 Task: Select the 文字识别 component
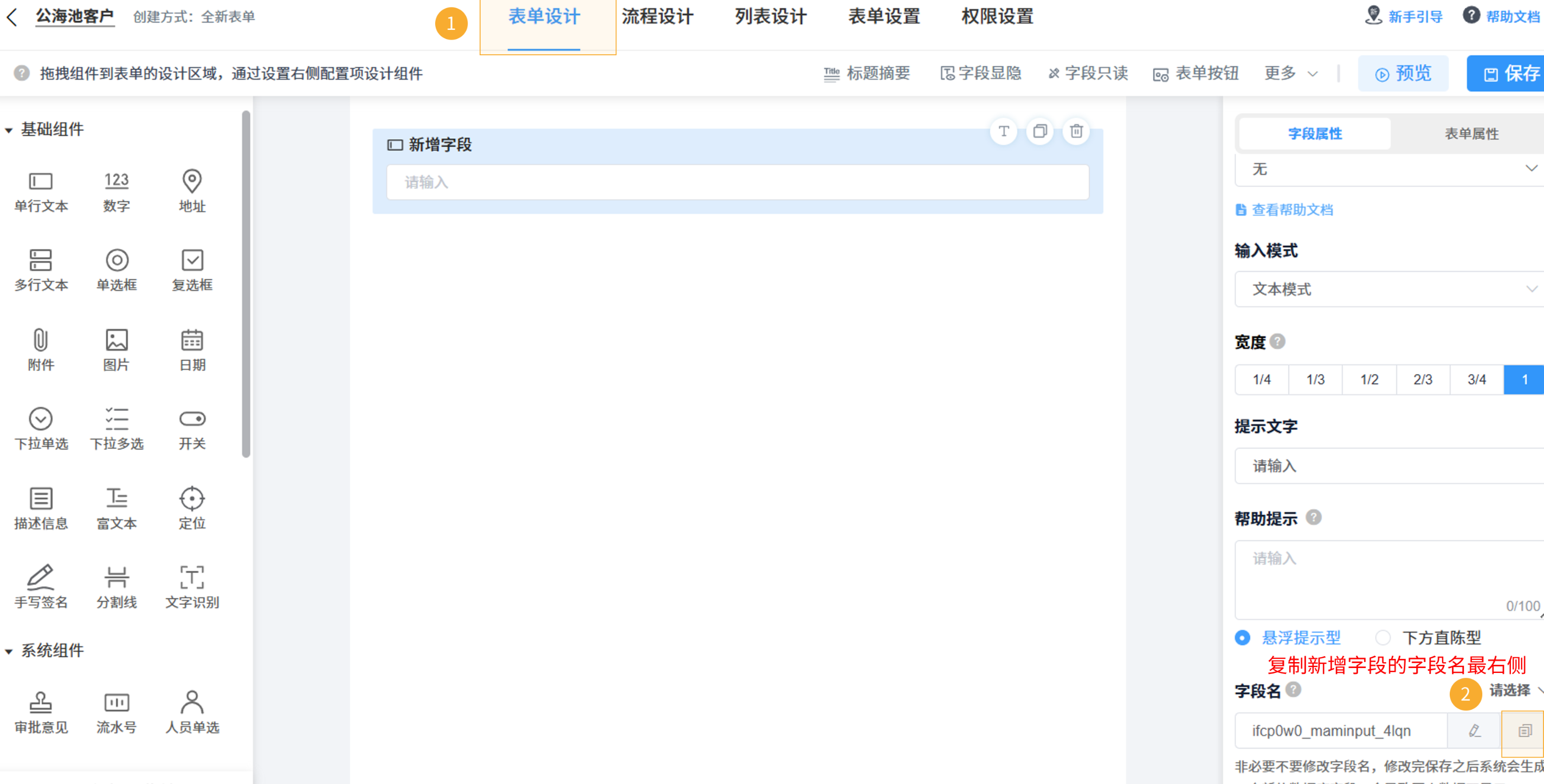(192, 587)
